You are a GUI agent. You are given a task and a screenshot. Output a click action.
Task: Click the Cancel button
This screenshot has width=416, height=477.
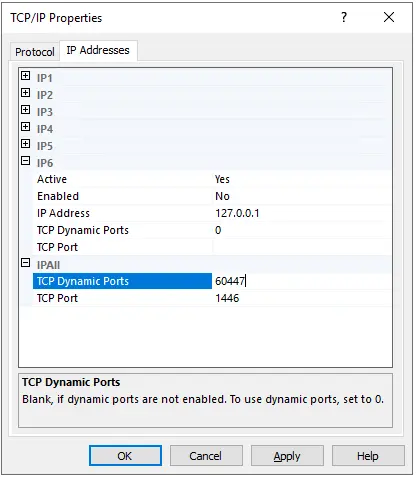pyautogui.click(x=206, y=456)
